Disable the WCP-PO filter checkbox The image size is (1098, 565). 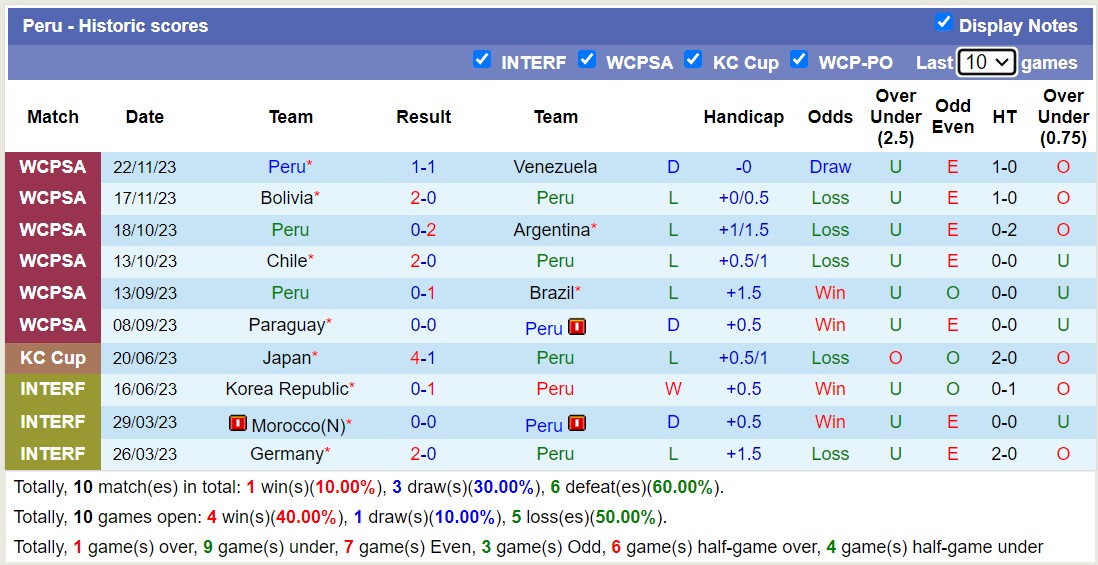coord(799,59)
